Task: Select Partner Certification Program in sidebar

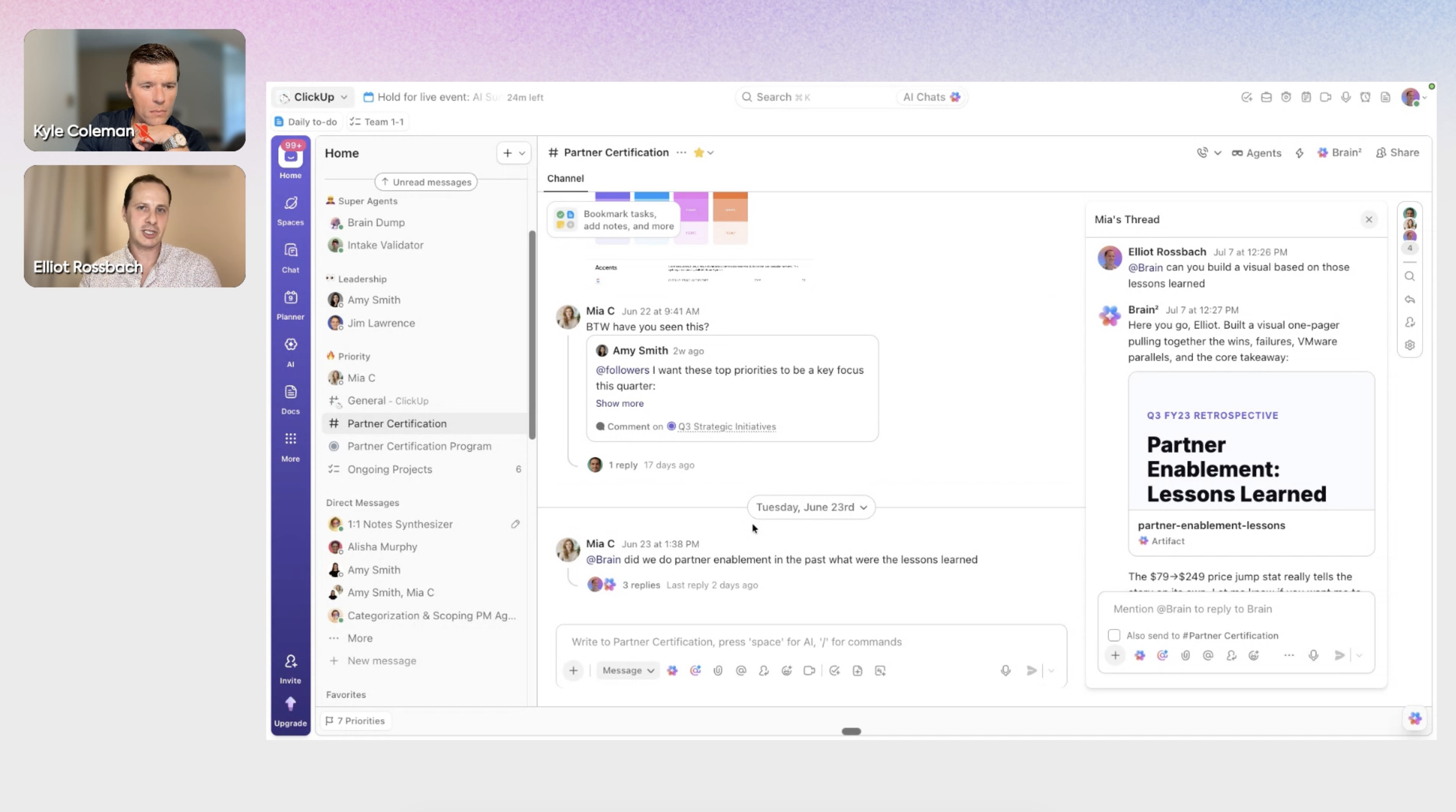Action: click(x=419, y=446)
